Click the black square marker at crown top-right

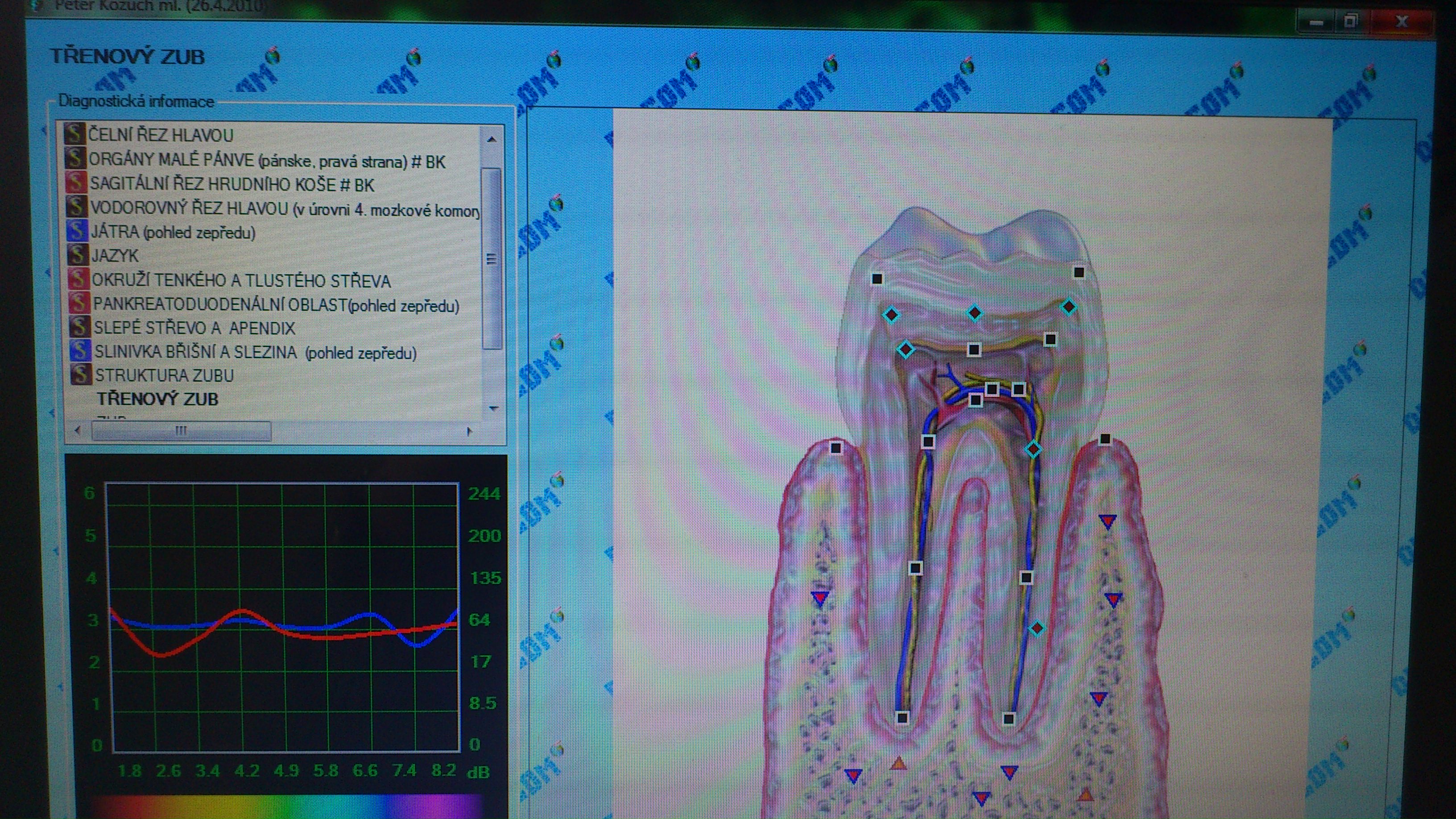pos(1079,273)
